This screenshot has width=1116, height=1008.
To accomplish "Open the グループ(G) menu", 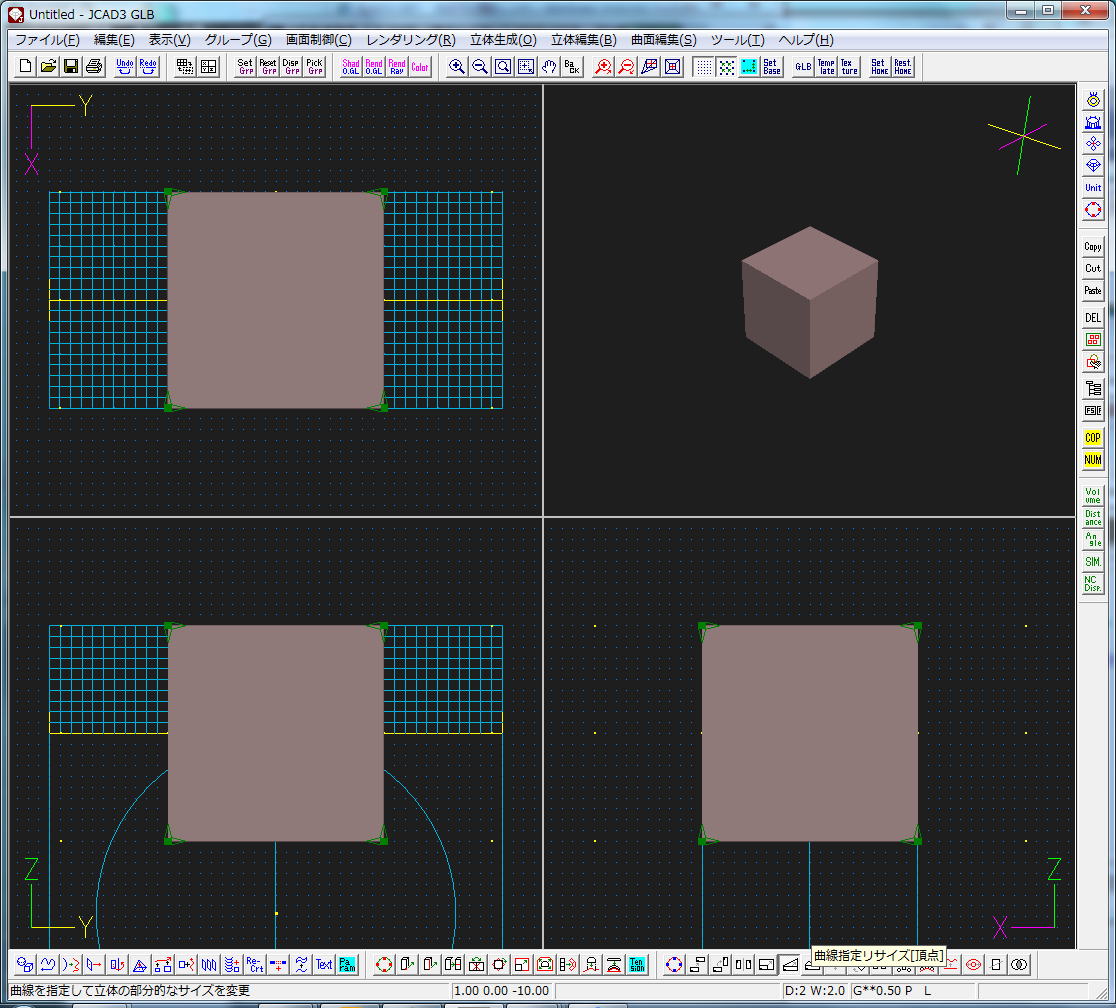I will click(238, 40).
